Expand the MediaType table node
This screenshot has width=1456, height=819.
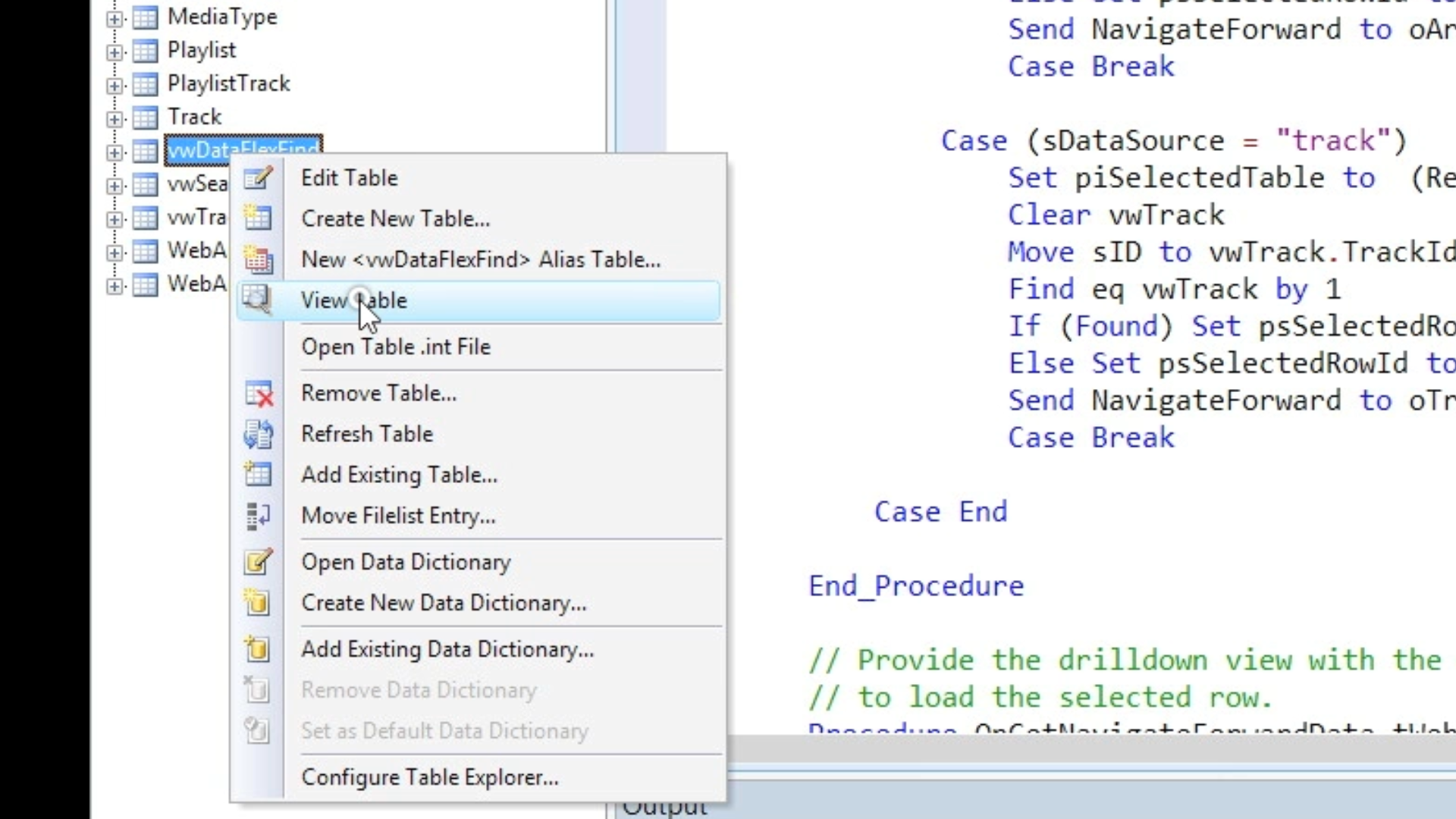(x=115, y=18)
